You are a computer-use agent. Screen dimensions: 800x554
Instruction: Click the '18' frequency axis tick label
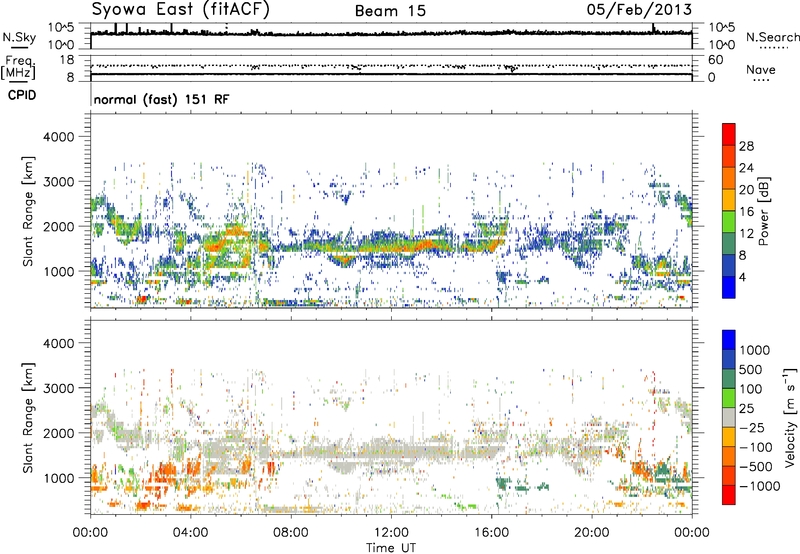point(67,60)
